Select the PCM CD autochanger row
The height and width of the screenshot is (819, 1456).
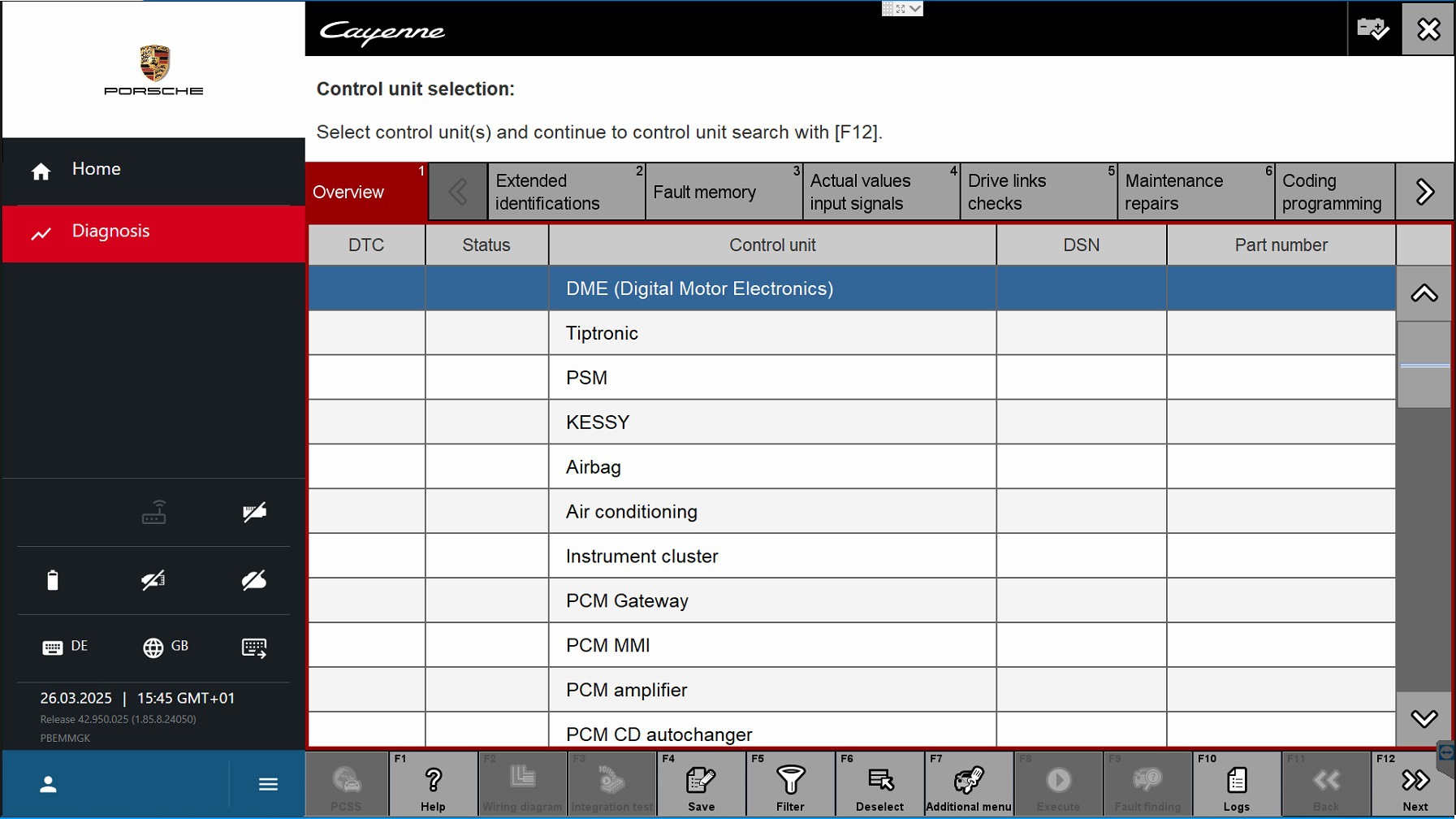coord(852,730)
